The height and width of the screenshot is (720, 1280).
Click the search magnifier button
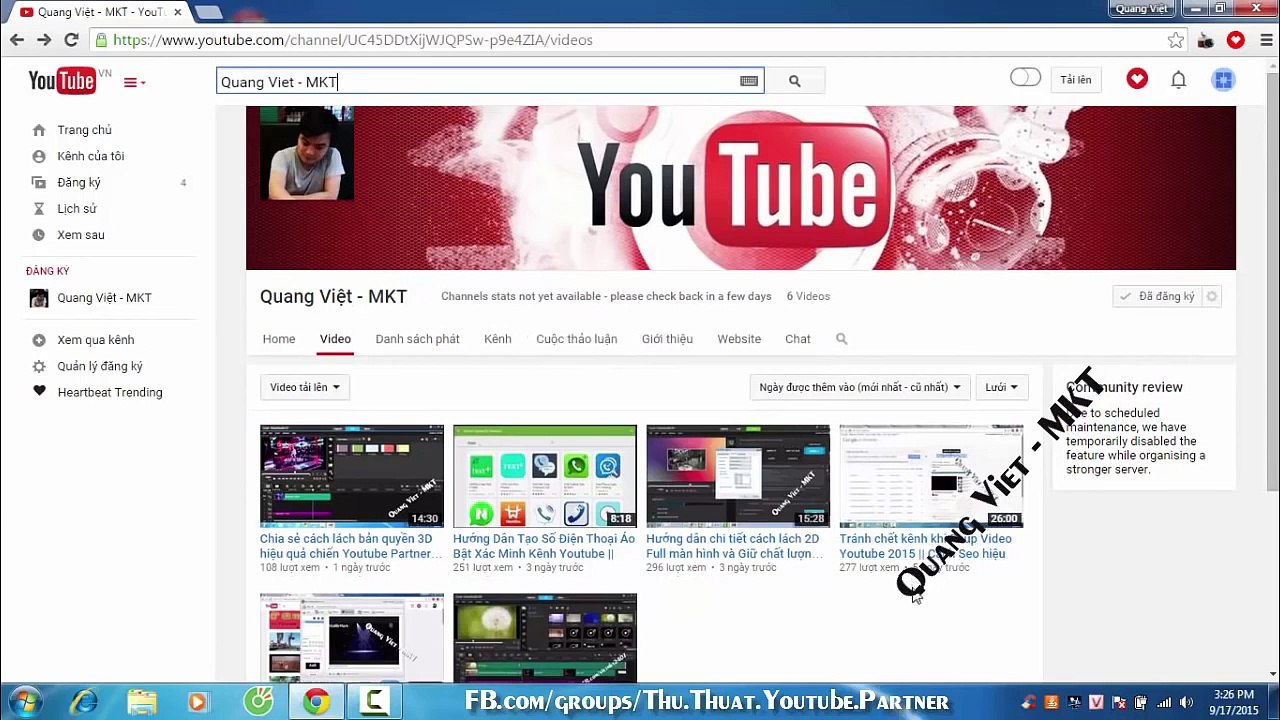tap(794, 81)
